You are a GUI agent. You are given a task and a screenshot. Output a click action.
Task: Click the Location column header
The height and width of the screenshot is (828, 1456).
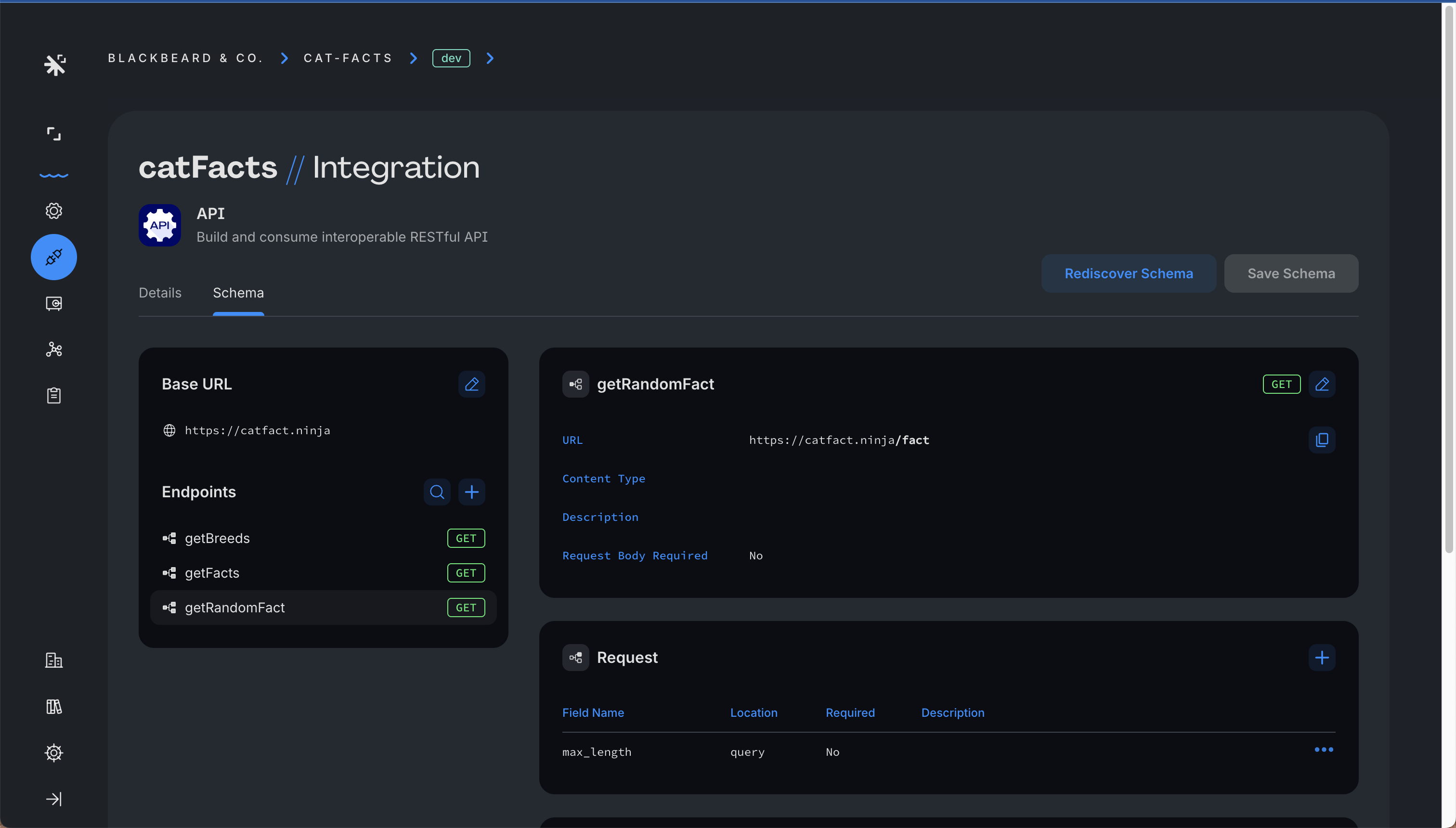754,713
